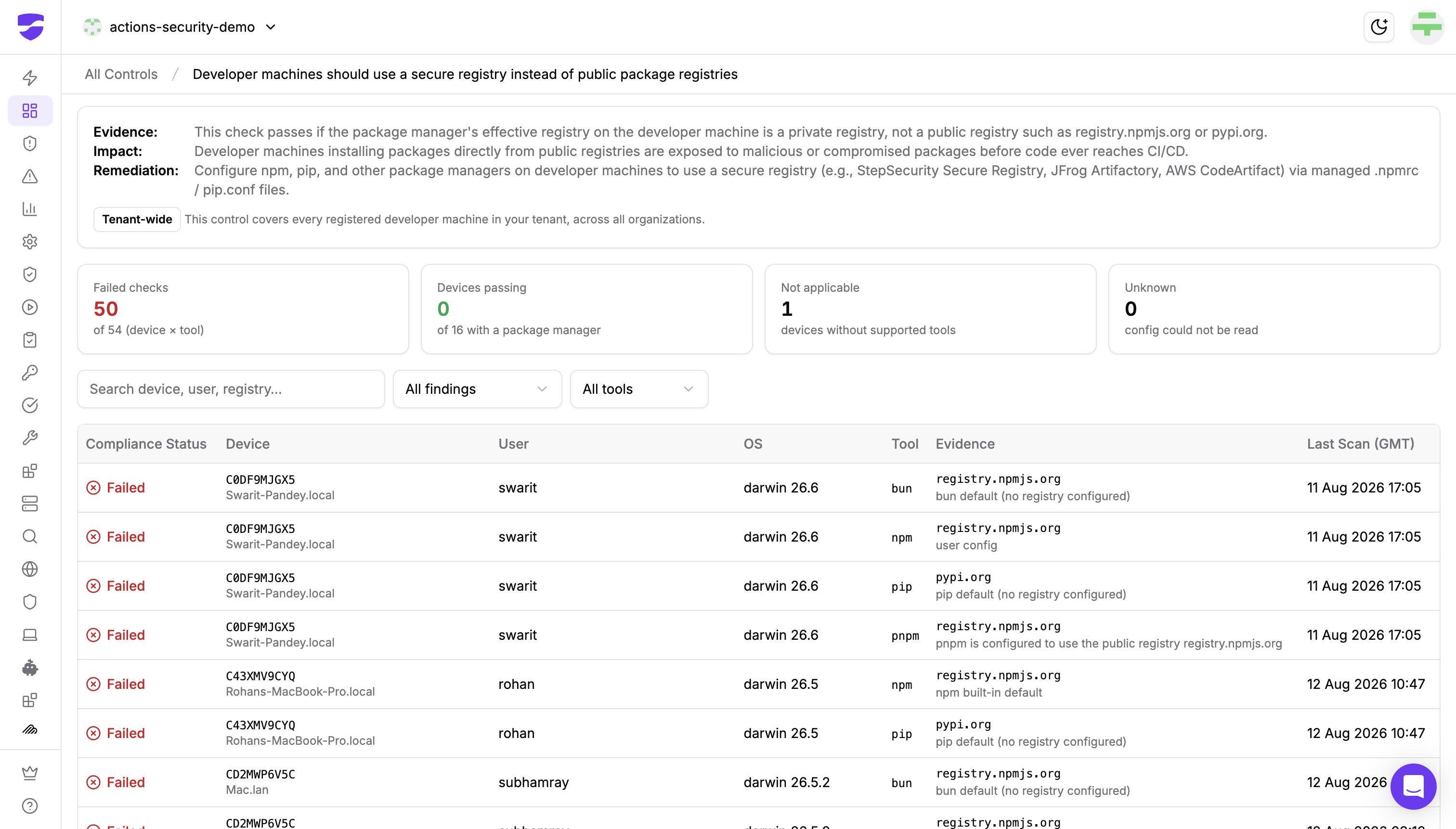Image resolution: width=1456 pixels, height=829 pixels.
Task: Click the user rohan in the pip row
Action: [x=517, y=733]
